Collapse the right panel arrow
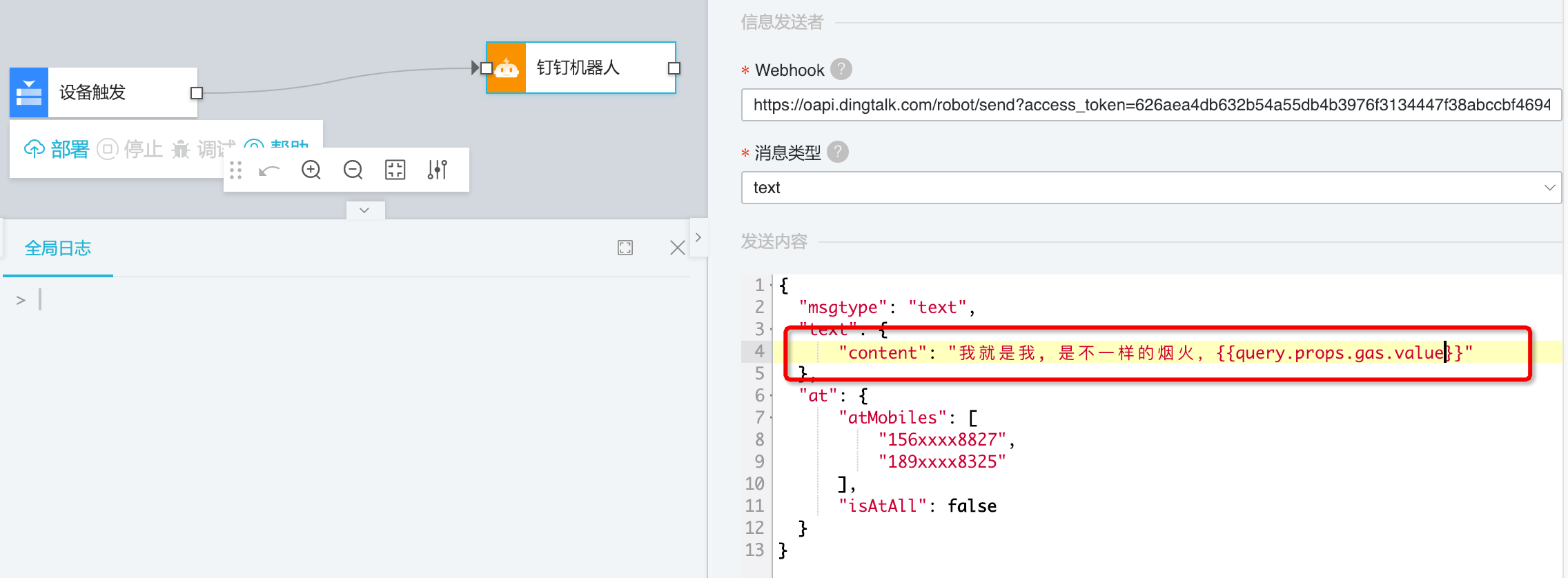This screenshot has height=578, width=1568. click(x=698, y=237)
